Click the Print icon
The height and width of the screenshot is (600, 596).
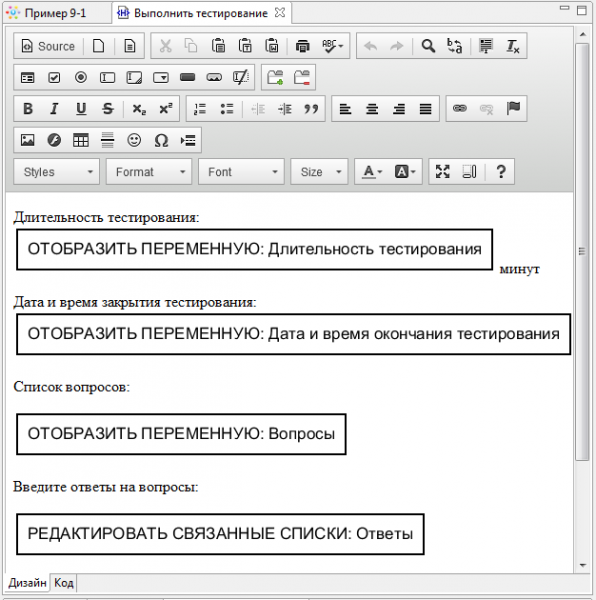click(x=303, y=46)
